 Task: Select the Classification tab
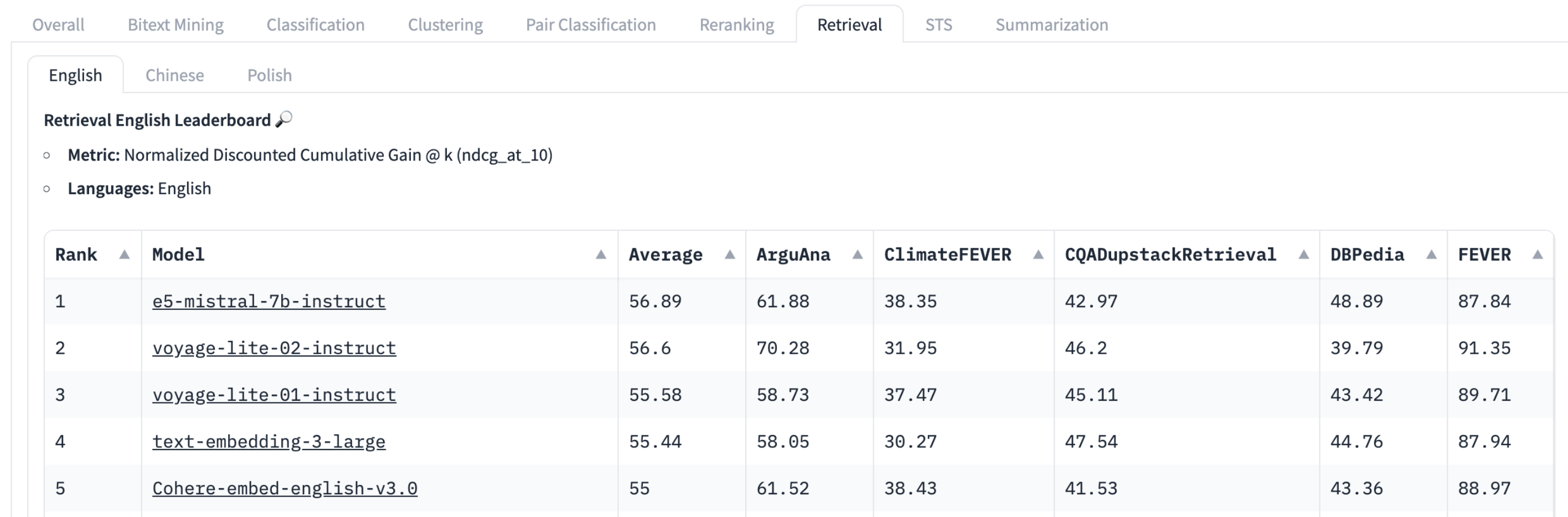[x=315, y=25]
